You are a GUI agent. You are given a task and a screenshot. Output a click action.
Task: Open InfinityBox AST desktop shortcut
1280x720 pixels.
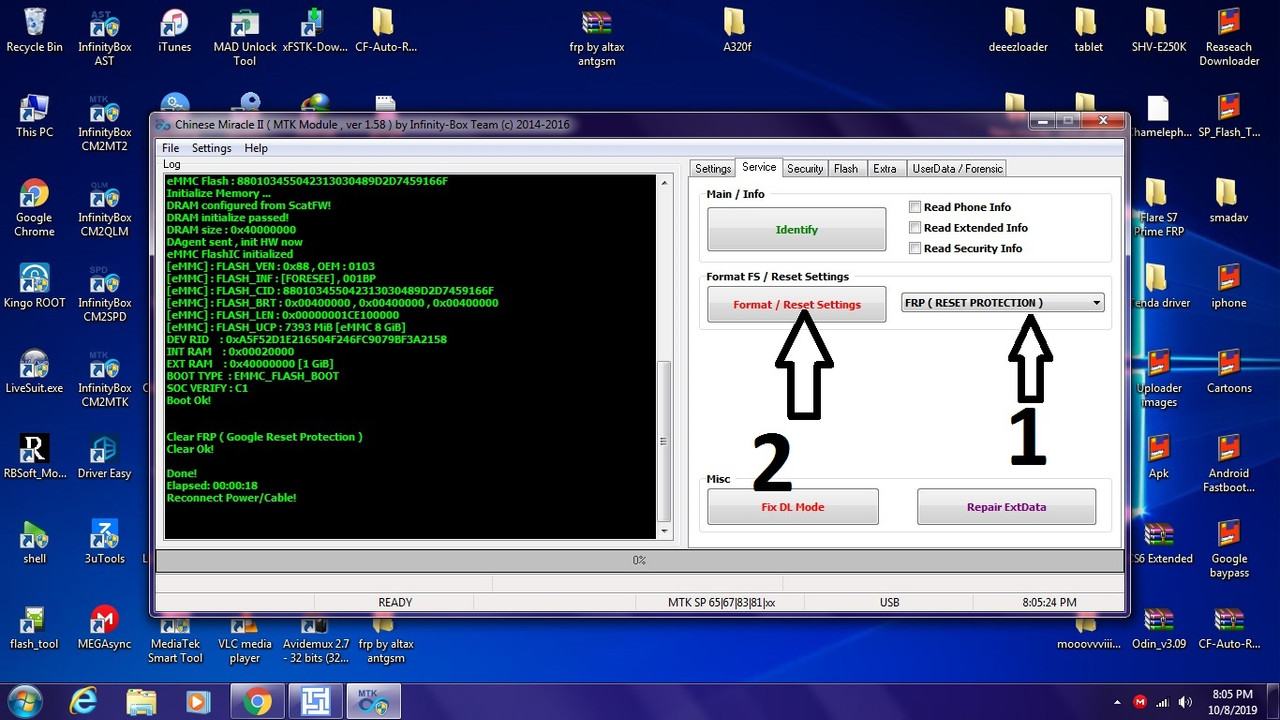pyautogui.click(x=105, y=36)
